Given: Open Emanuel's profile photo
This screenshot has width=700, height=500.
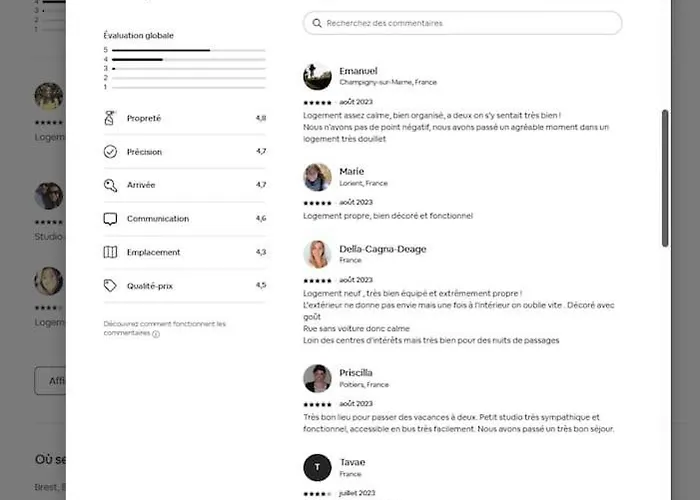Looking at the screenshot, I should 317,77.
